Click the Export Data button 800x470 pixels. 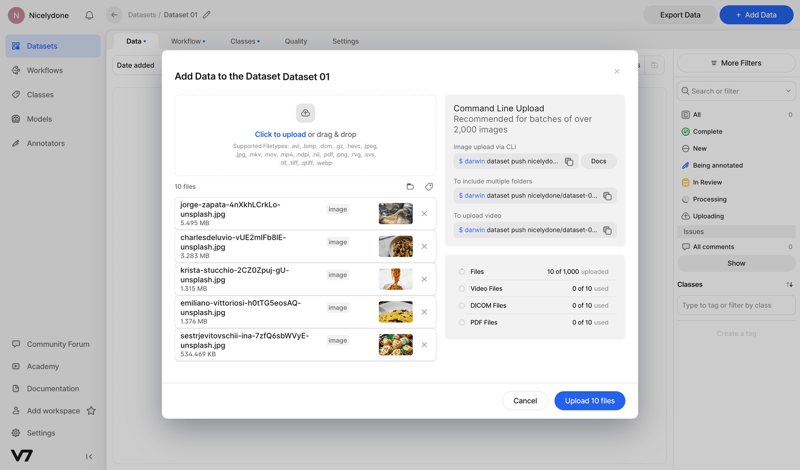click(680, 15)
